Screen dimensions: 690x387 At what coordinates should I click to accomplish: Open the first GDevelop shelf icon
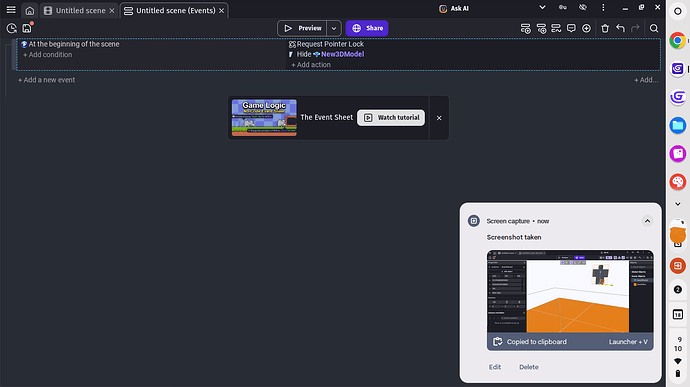click(678, 69)
